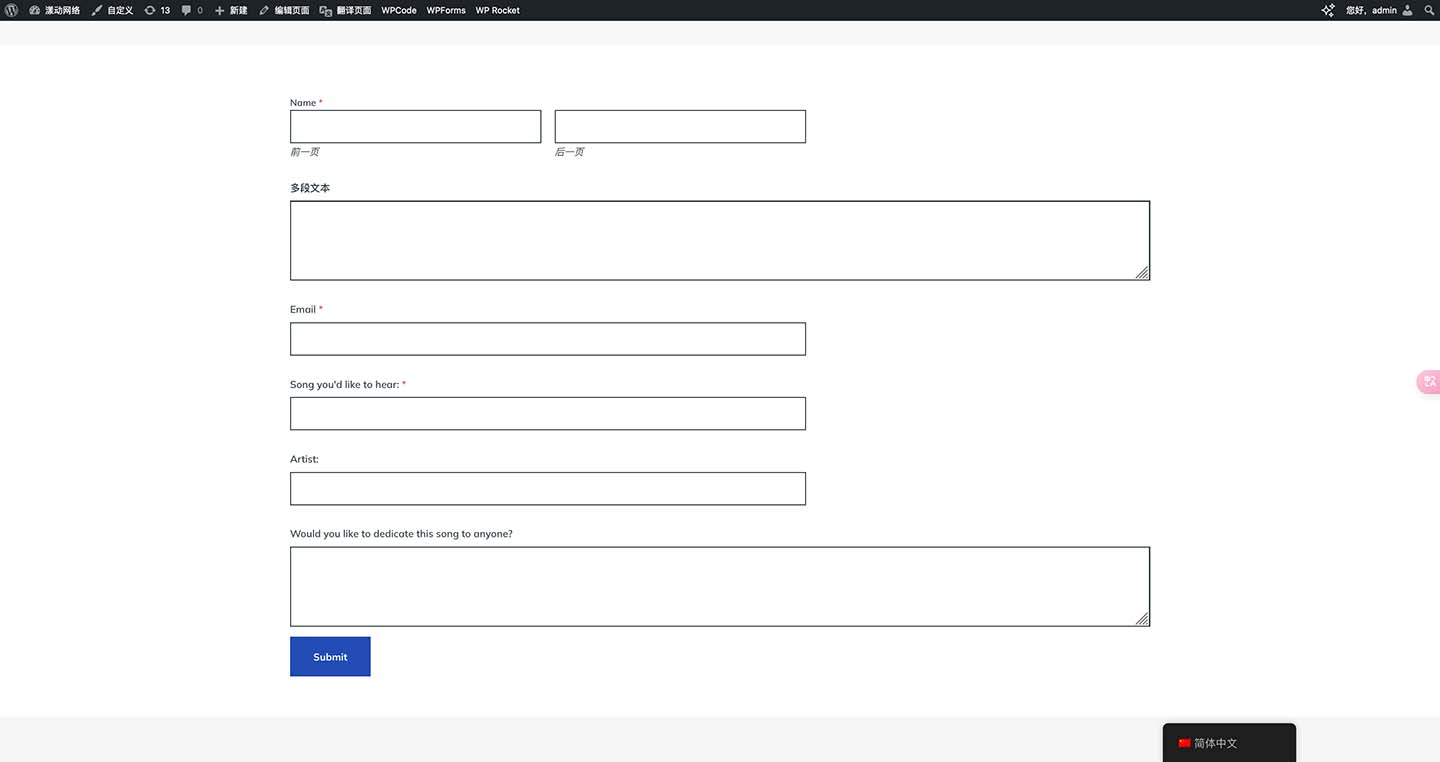The height and width of the screenshot is (762, 1440).
Task: Click the Email input field
Action: 548,339
